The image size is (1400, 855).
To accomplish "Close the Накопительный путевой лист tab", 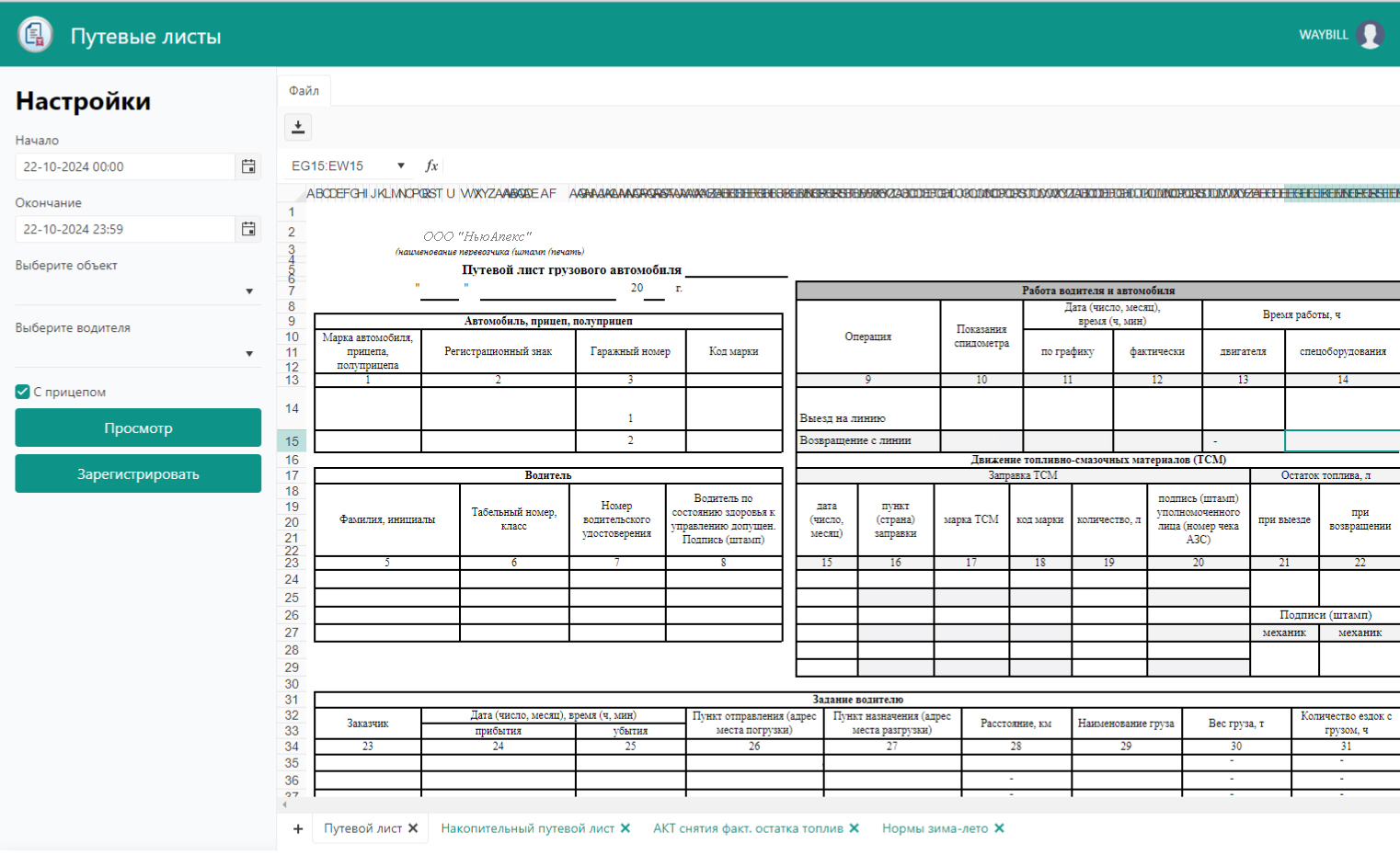I will [x=625, y=828].
